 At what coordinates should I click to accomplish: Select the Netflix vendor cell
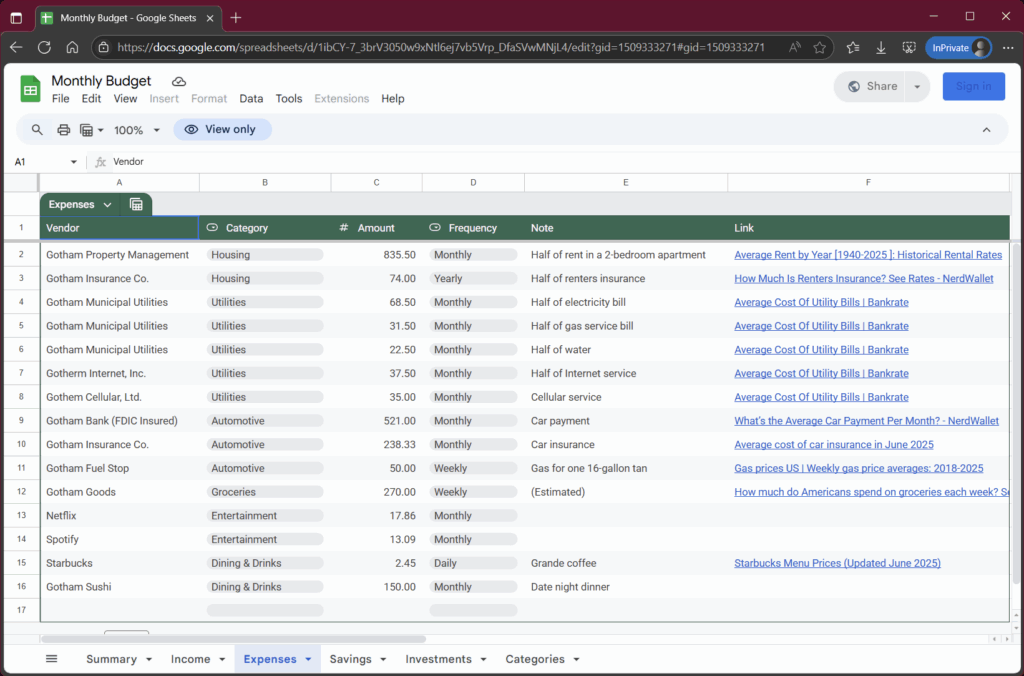(120, 516)
